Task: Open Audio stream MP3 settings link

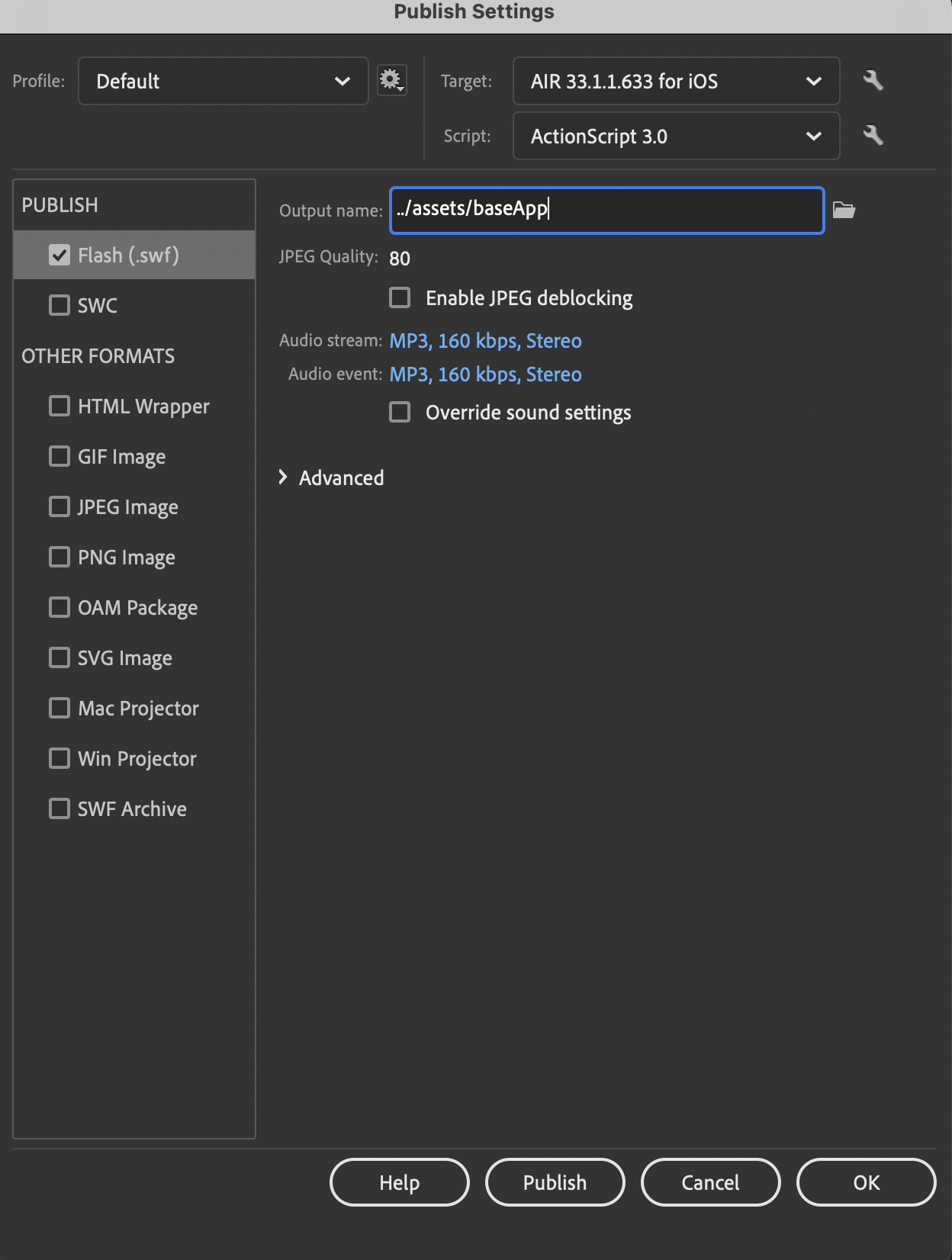Action: (x=485, y=341)
